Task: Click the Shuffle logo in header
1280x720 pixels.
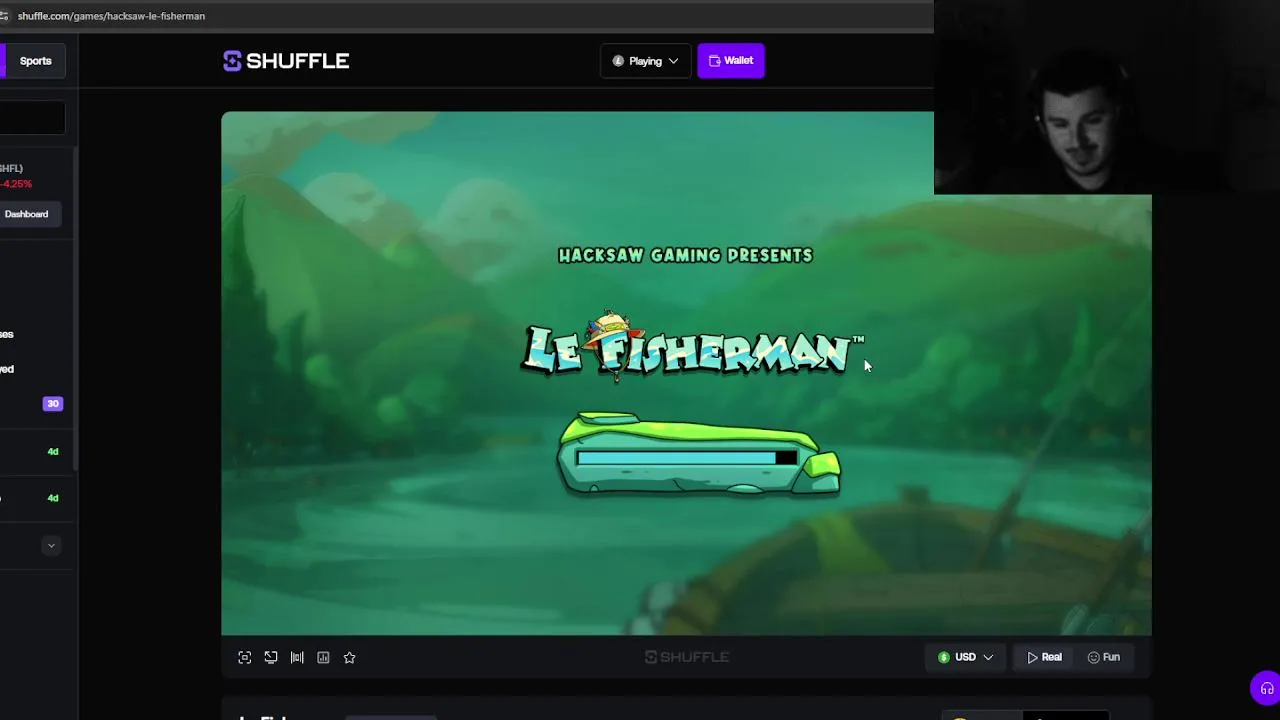Action: (286, 61)
